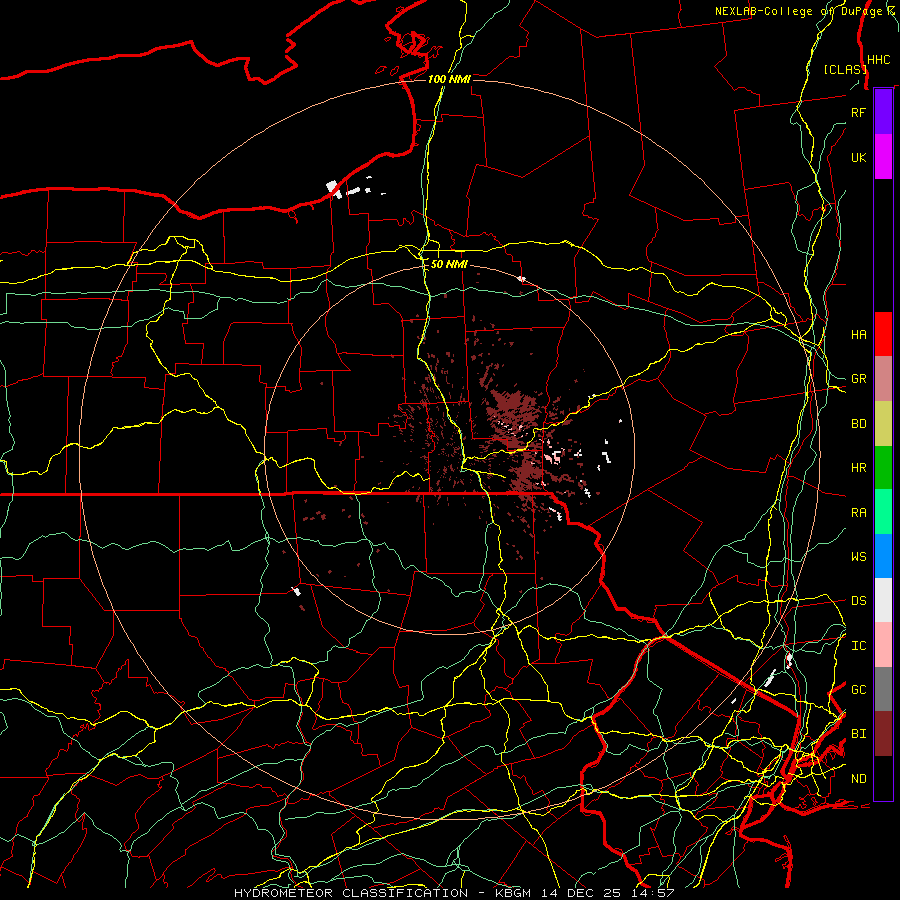Click the '100 NMI' range ring label
Screen dimensions: 900x900
(x=449, y=79)
